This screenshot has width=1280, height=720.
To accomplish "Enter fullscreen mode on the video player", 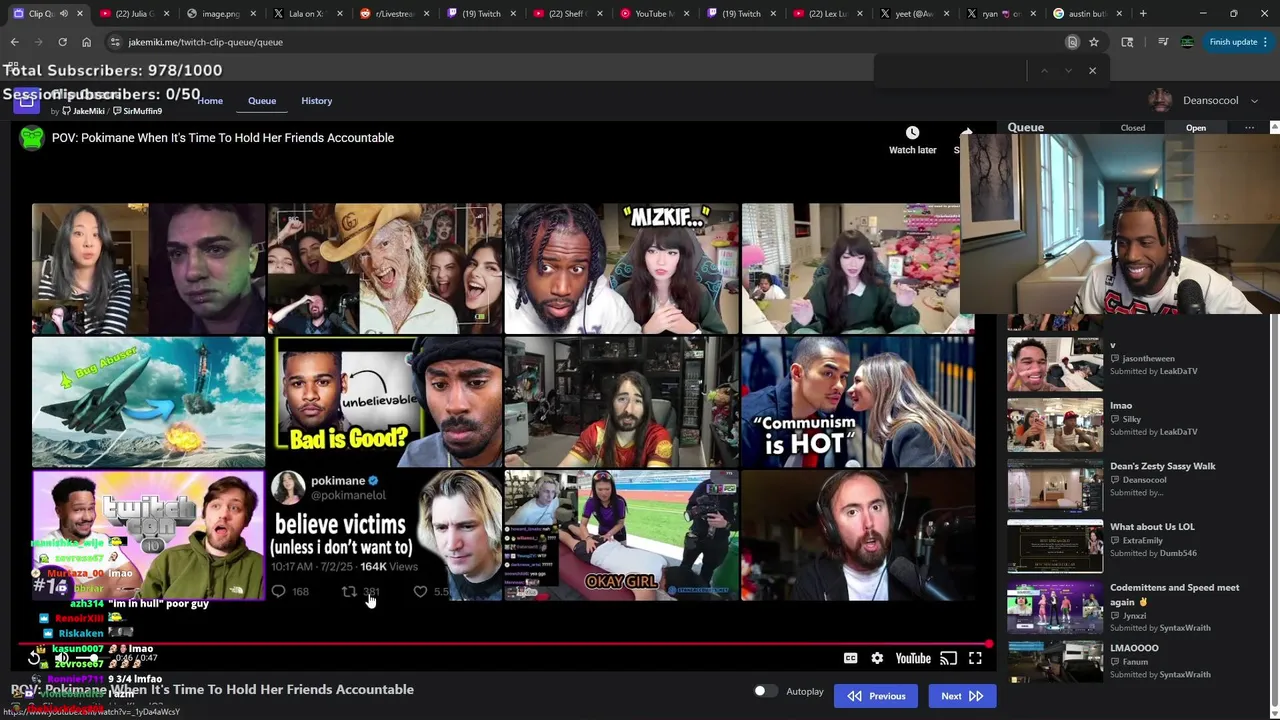I will tap(975, 658).
